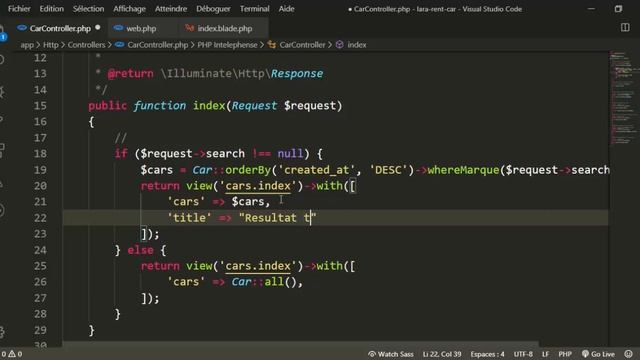Viewport: 640px width, 360px height.
Task: Open the Fichier menu
Action: pos(19,9)
